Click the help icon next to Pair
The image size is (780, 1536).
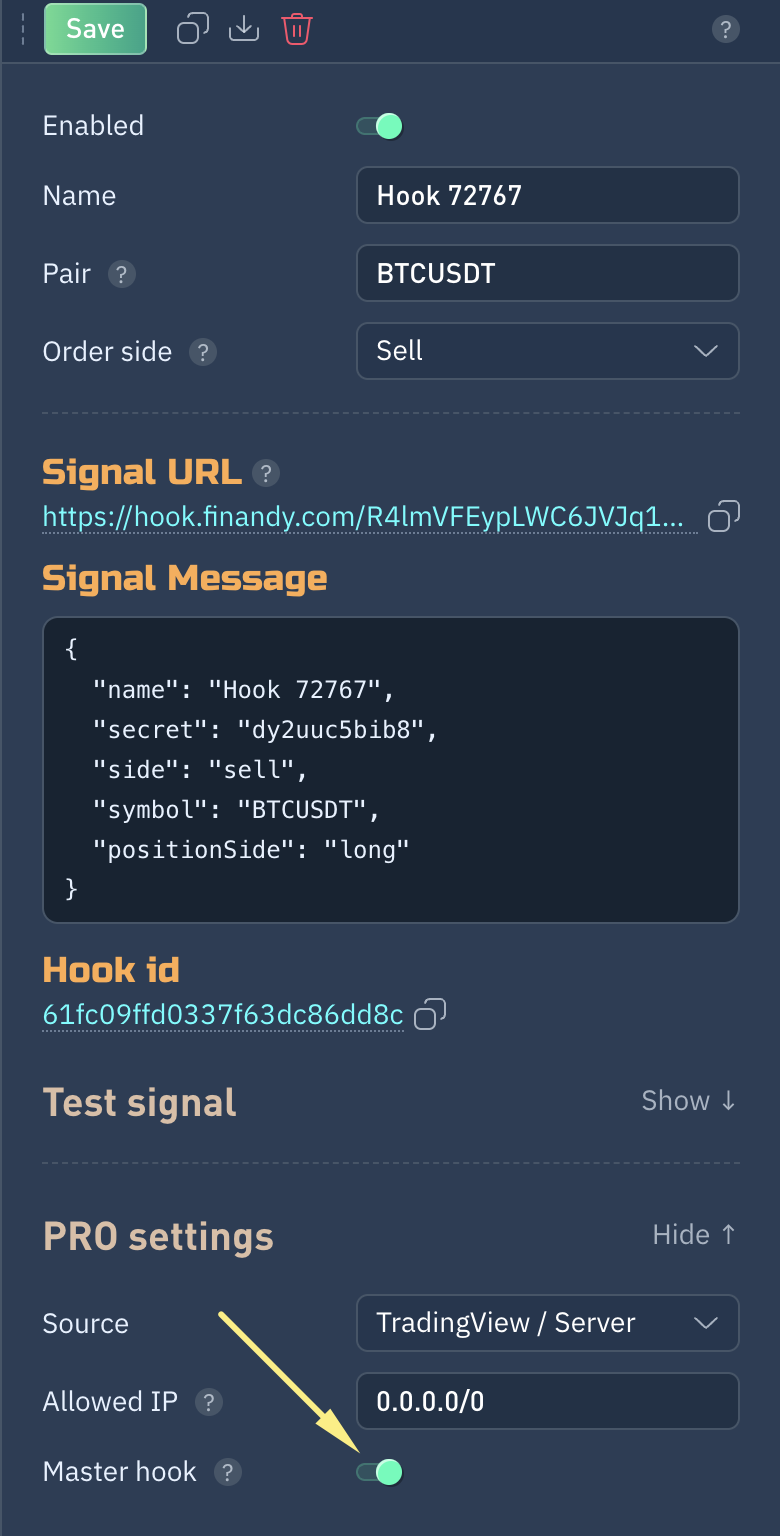click(121, 274)
